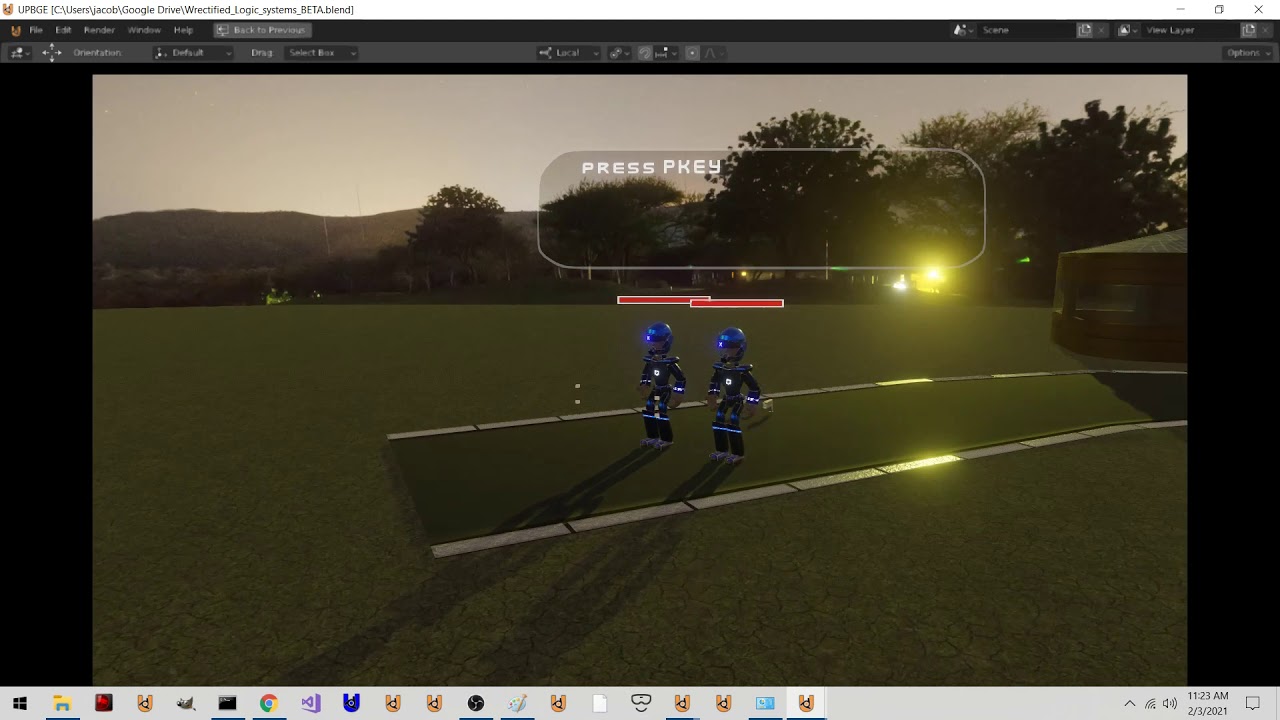Screen dimensions: 1280x720
Task: Toggle the gizmos icon beside the Local selector
Action: [x=617, y=53]
